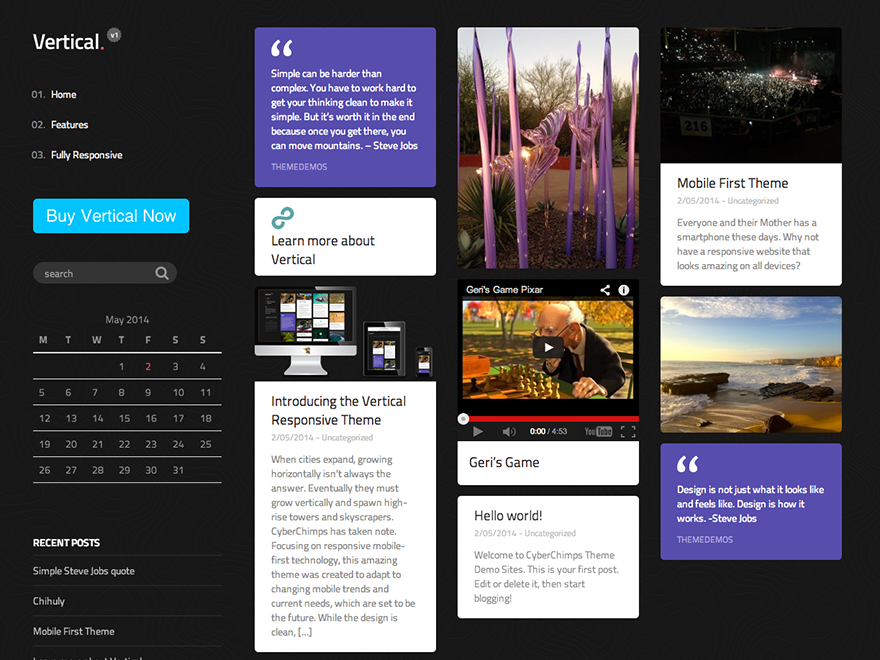The height and width of the screenshot is (660, 880).
Task: Click the small play control in player bar
Action: (x=478, y=431)
